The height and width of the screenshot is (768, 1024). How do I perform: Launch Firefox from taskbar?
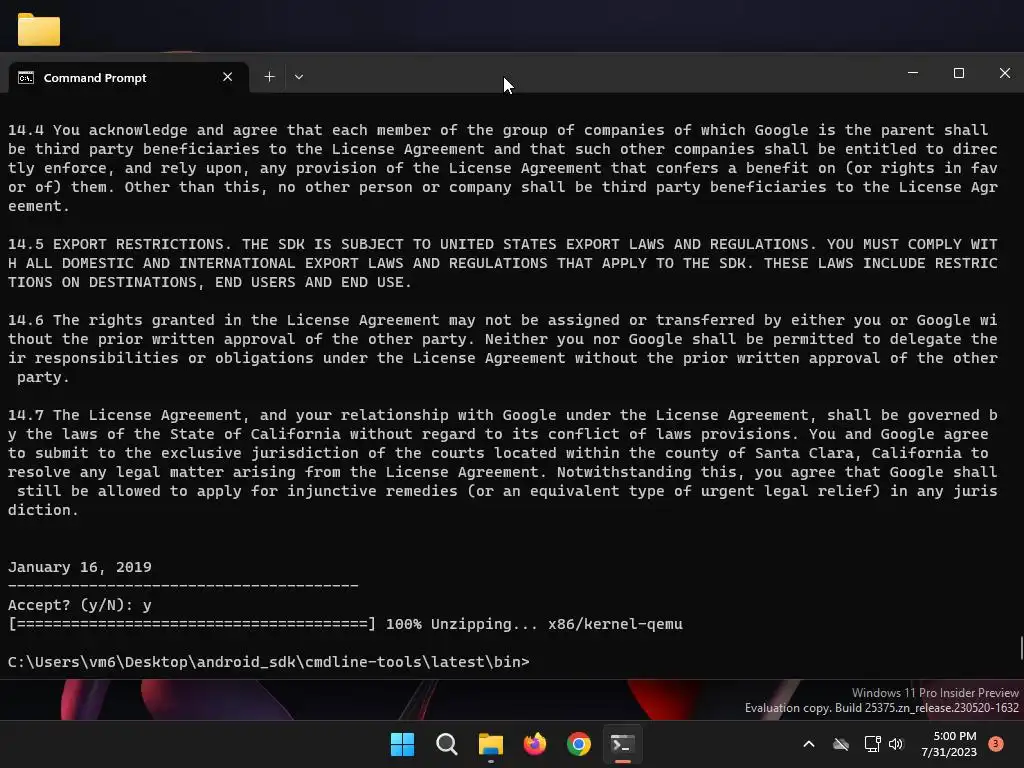[535, 744]
